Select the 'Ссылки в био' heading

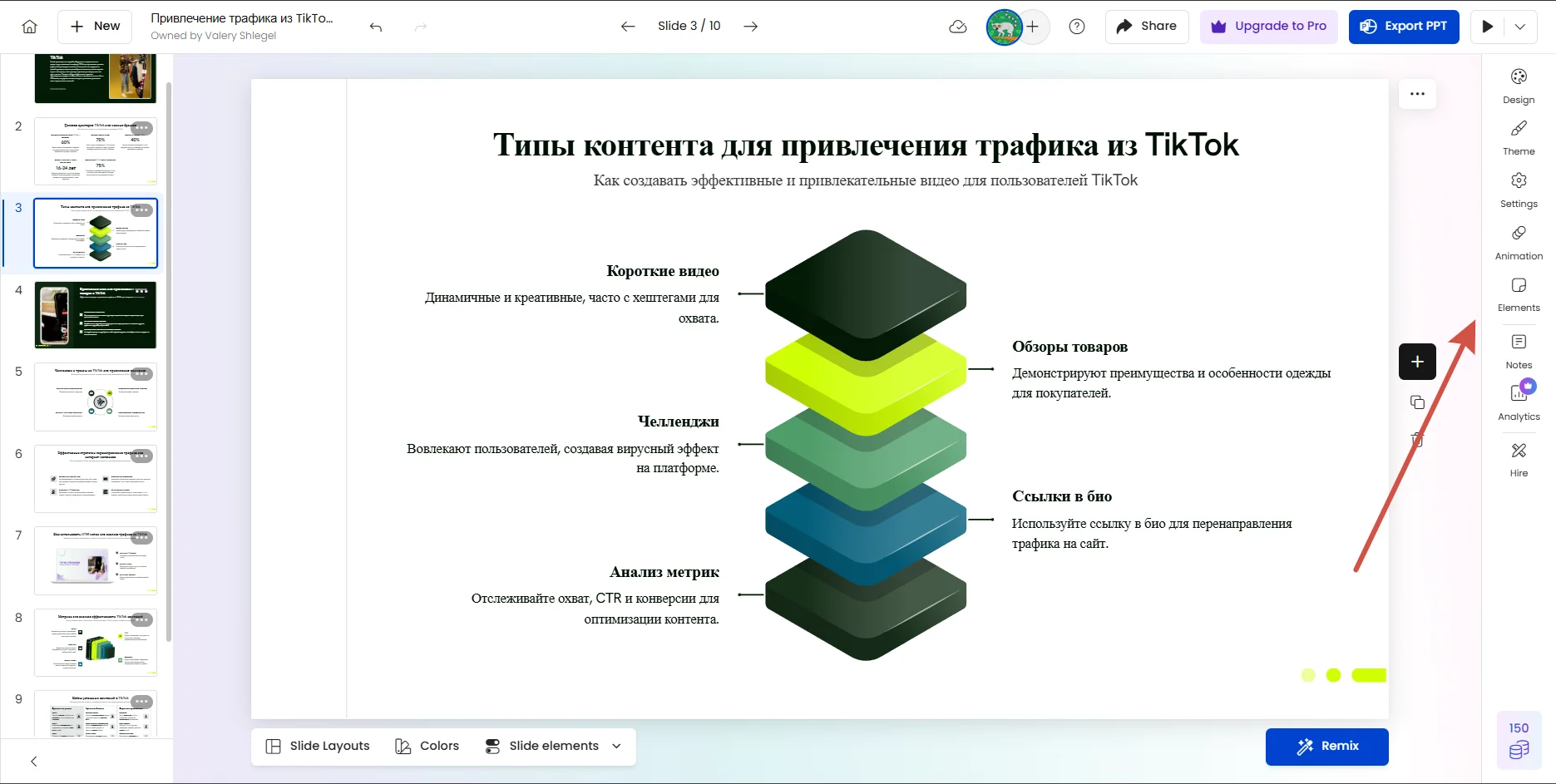coord(1062,496)
